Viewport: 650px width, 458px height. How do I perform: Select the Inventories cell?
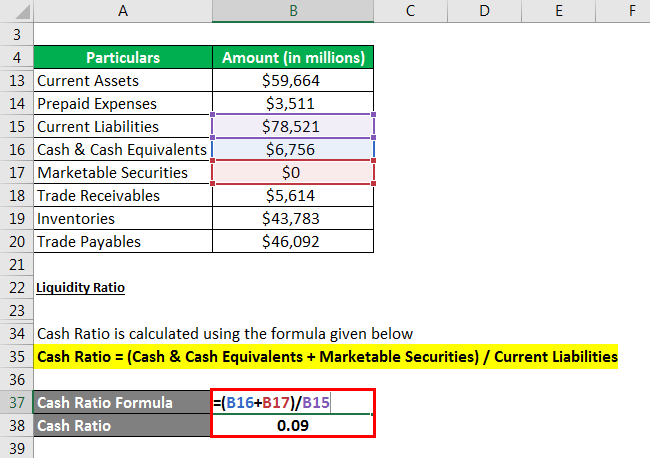coord(123,218)
